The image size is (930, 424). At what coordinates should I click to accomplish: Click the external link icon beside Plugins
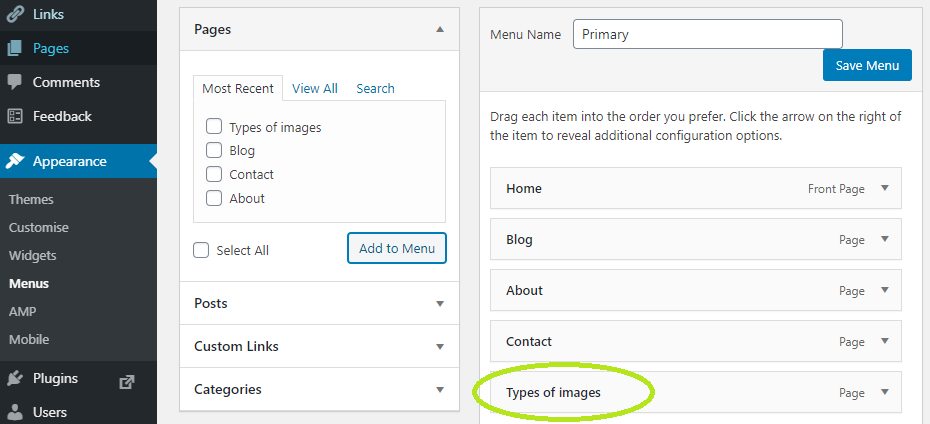click(x=126, y=382)
